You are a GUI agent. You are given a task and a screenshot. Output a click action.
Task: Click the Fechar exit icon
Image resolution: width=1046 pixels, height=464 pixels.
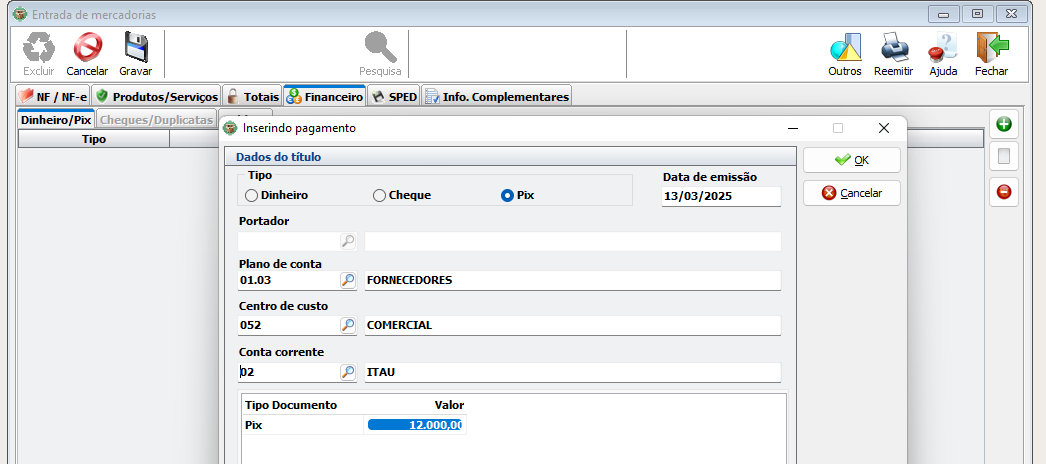991,48
